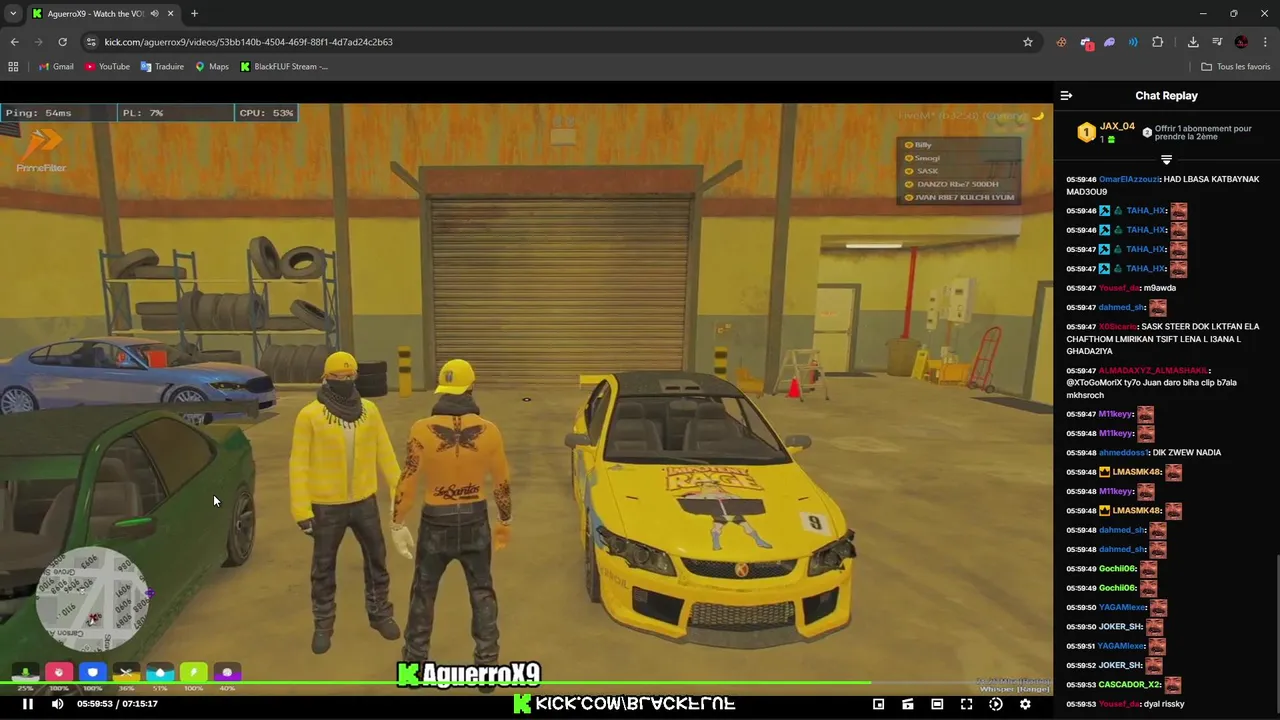The height and width of the screenshot is (720, 1280).
Task: Click the blue shield armor icon in HUD
Action: [93, 673]
